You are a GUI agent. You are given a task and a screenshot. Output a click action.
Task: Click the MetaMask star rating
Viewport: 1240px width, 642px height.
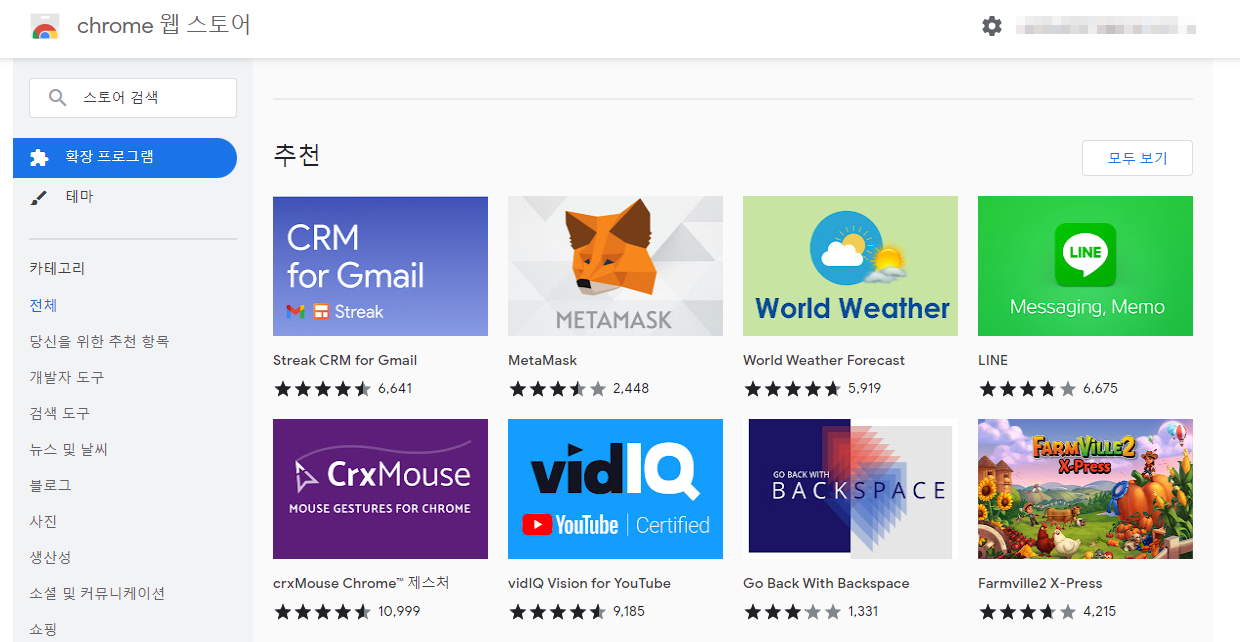pos(557,388)
